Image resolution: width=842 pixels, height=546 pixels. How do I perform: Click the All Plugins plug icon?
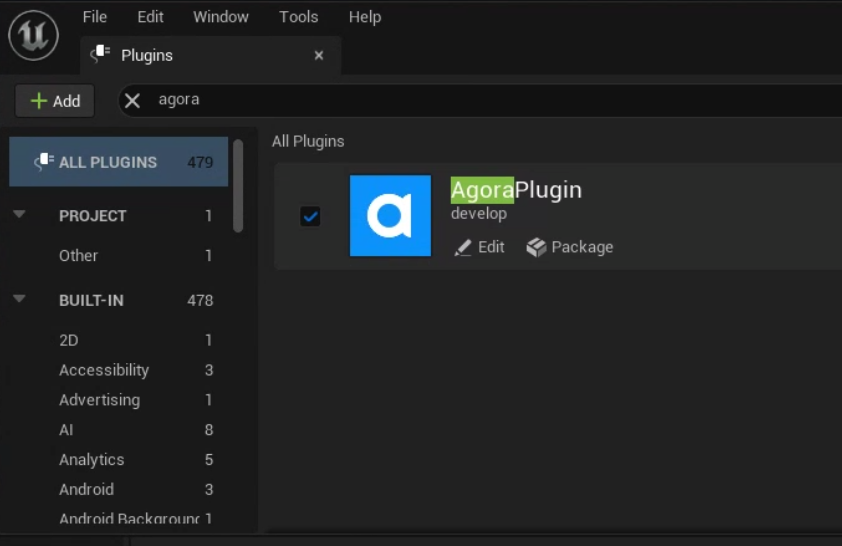[x=44, y=162]
